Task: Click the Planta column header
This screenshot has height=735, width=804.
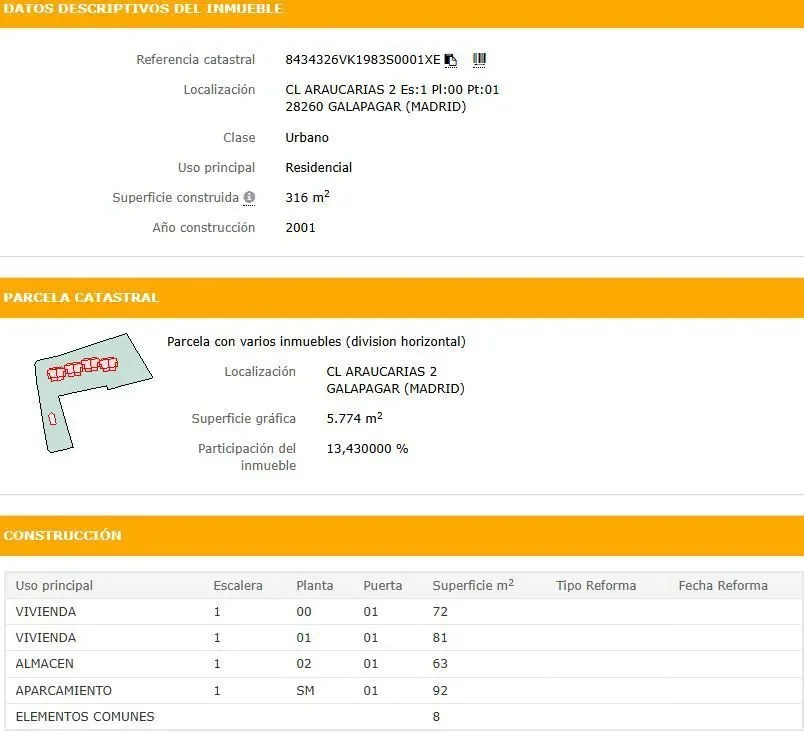Action: click(314, 586)
